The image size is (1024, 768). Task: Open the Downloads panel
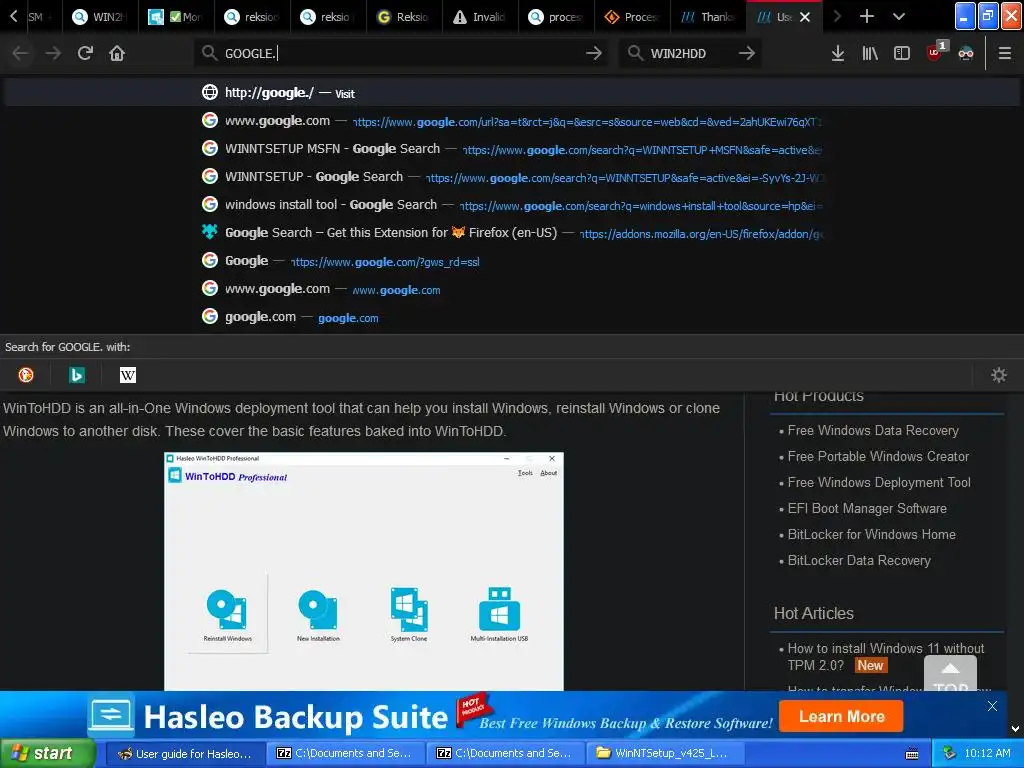click(838, 53)
